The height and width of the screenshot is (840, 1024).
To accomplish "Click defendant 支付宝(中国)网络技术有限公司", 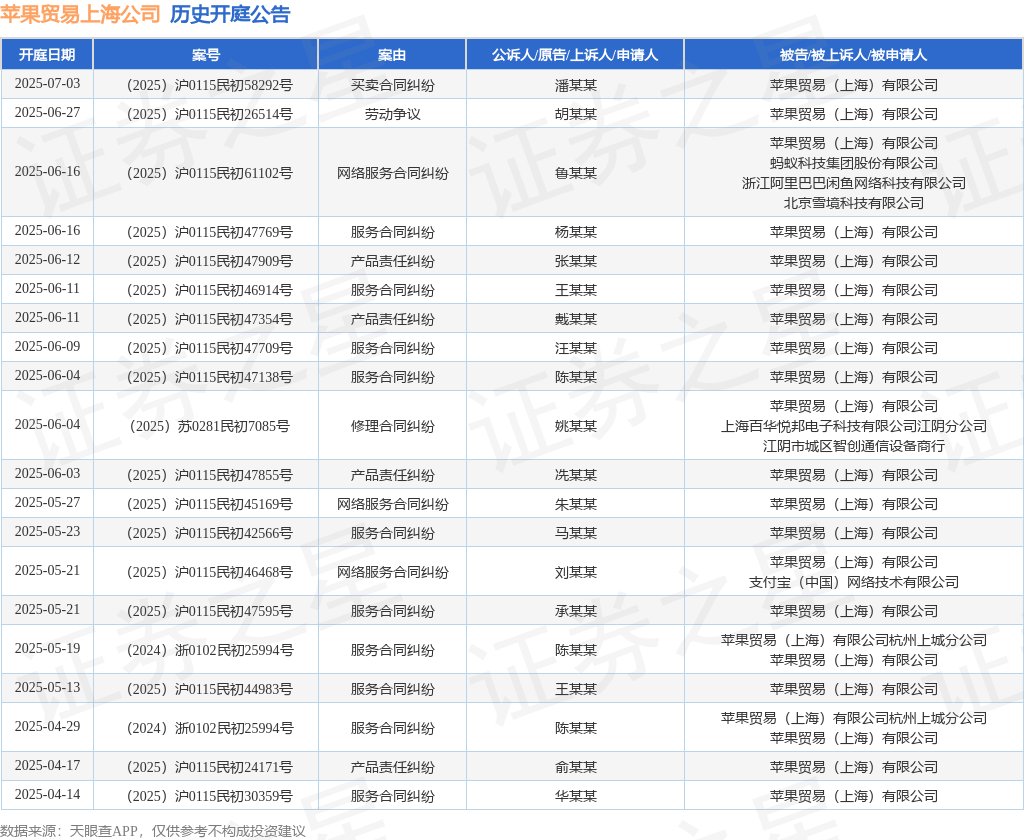I will tap(854, 582).
